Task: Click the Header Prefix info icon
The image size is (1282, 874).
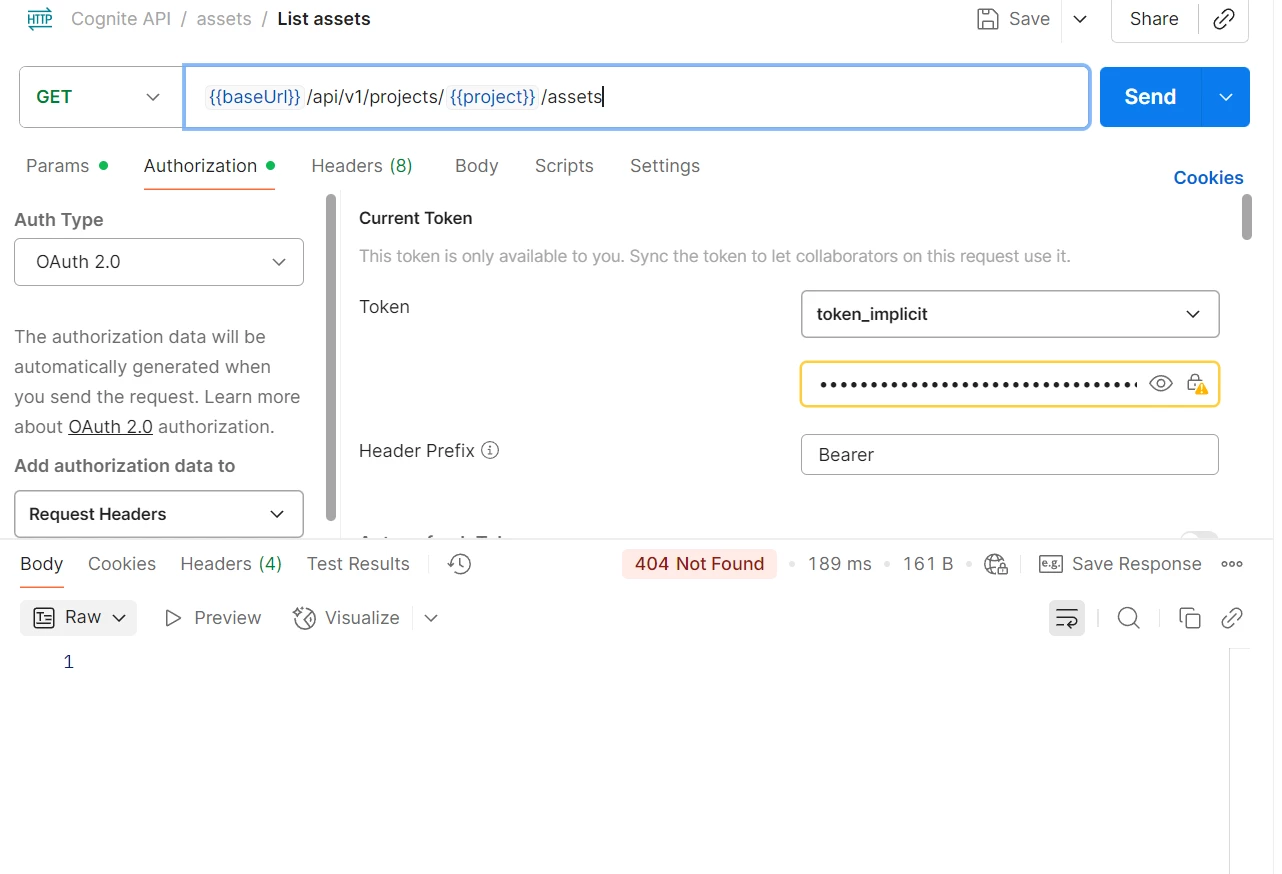Action: (x=490, y=450)
